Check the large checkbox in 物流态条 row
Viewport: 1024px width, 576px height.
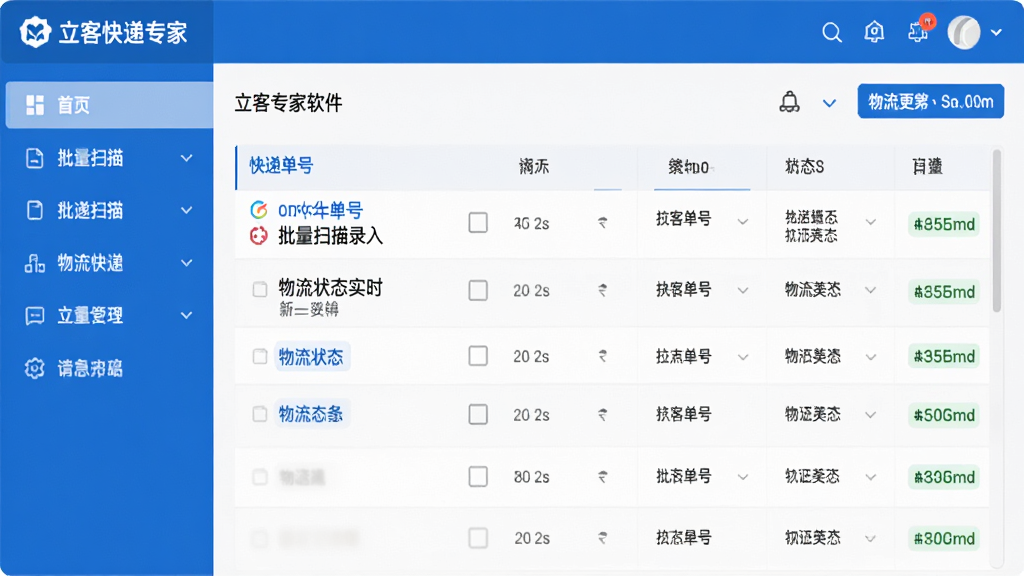pyautogui.click(x=478, y=414)
